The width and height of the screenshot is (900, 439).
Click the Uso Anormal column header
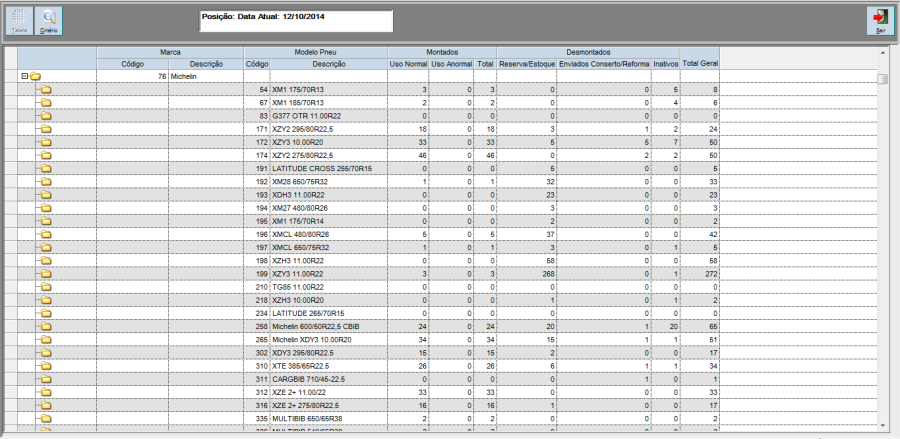(452, 64)
